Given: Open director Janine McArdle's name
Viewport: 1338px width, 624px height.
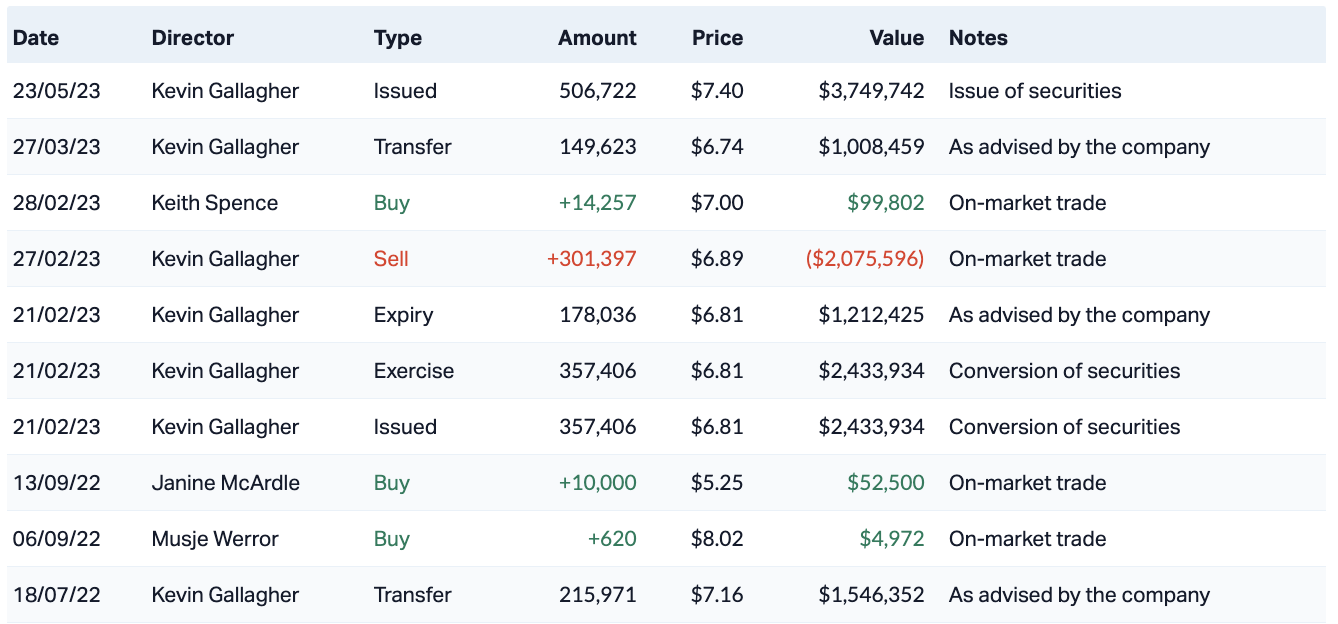Looking at the screenshot, I should pos(226,483).
